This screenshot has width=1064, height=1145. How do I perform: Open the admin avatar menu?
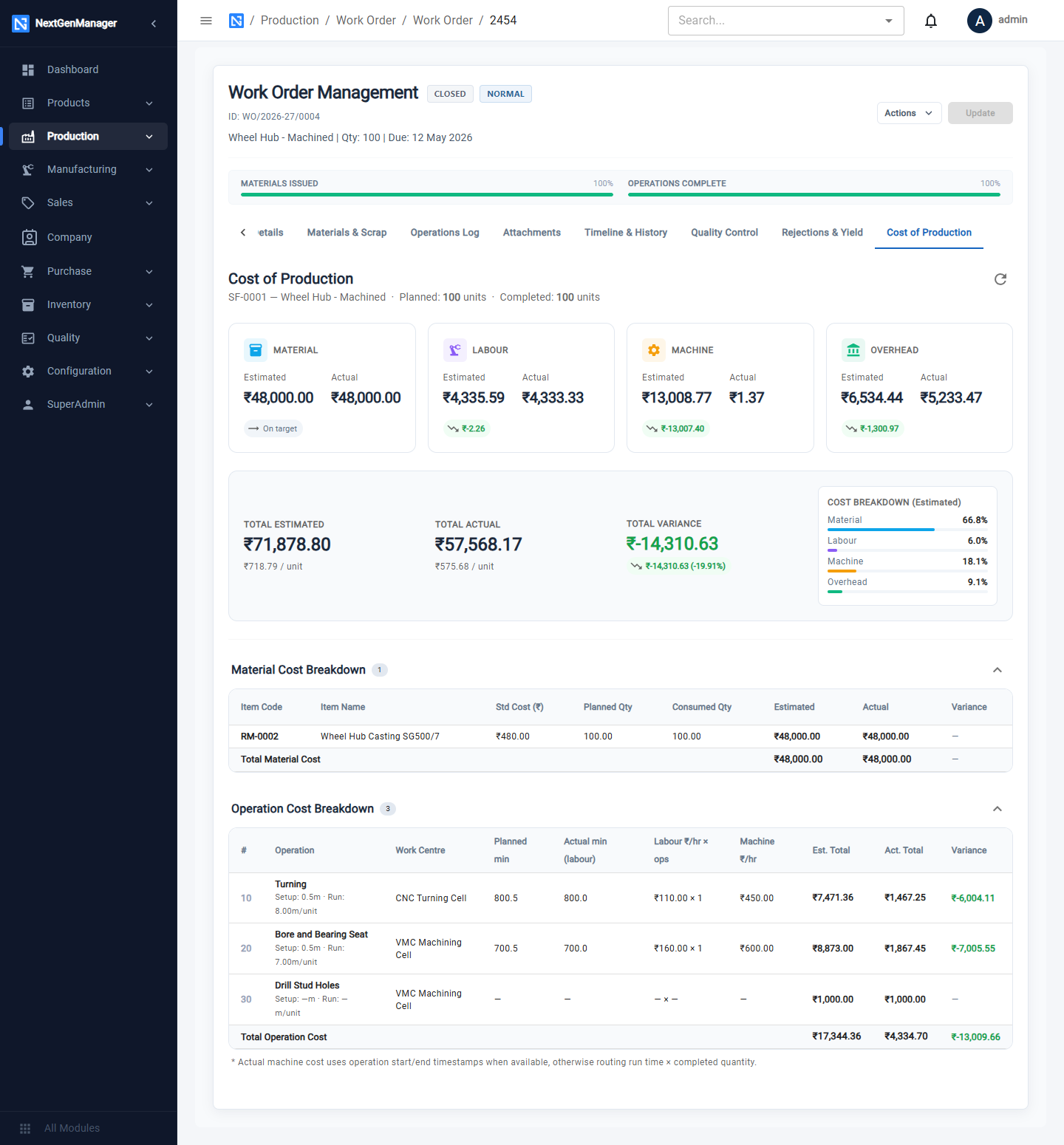980,21
